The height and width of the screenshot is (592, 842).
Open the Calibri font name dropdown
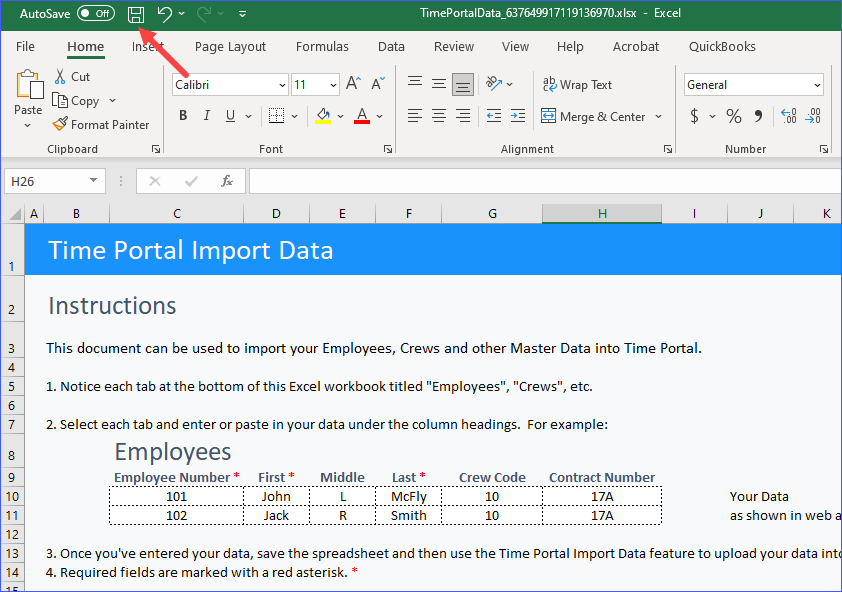[x=282, y=85]
